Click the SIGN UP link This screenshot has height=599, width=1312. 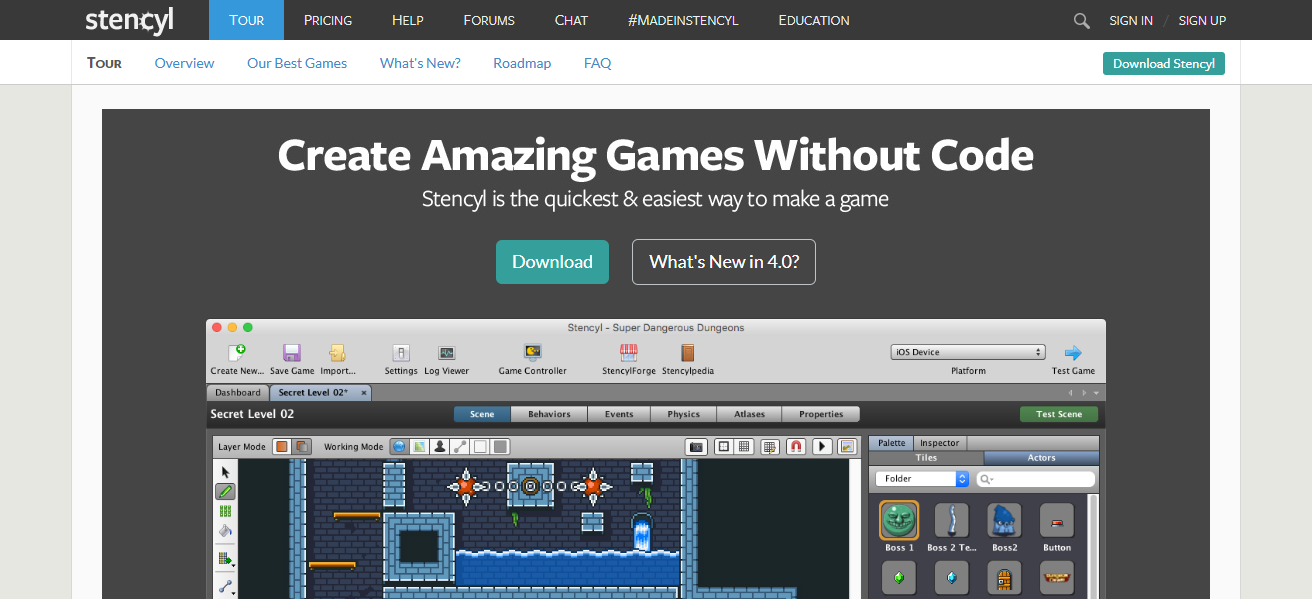(x=1202, y=20)
